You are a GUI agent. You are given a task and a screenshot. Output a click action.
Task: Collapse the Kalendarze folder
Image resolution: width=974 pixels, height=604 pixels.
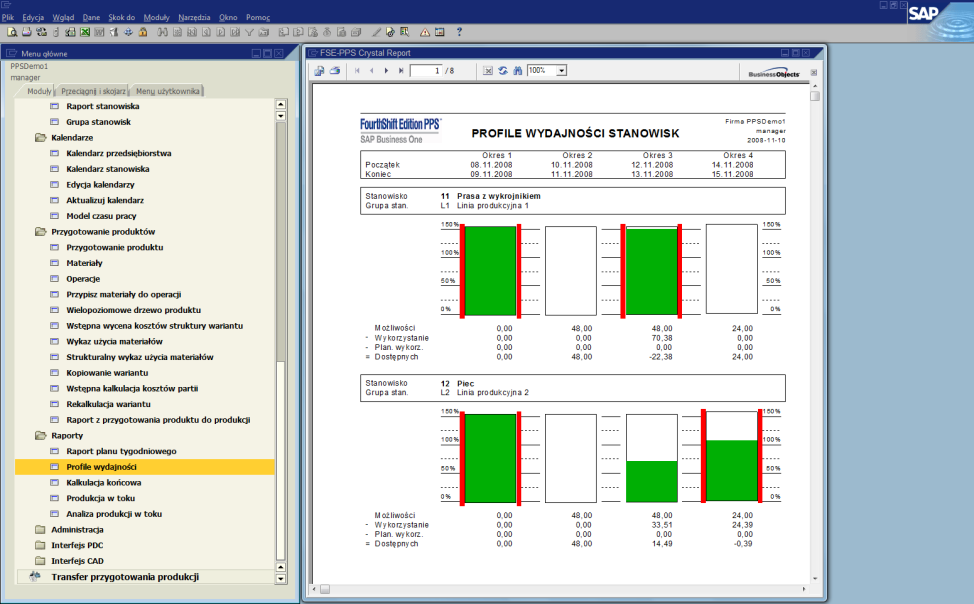(41, 137)
